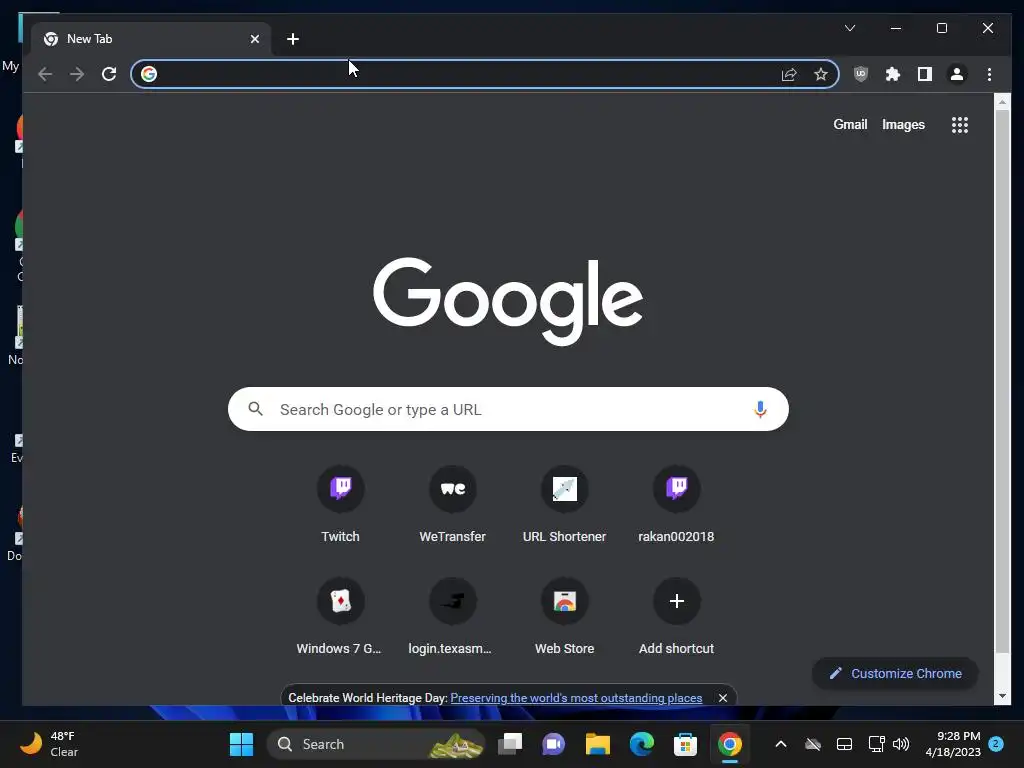1024x768 pixels.
Task: Bookmark this tab with the star icon
Action: pos(821,74)
